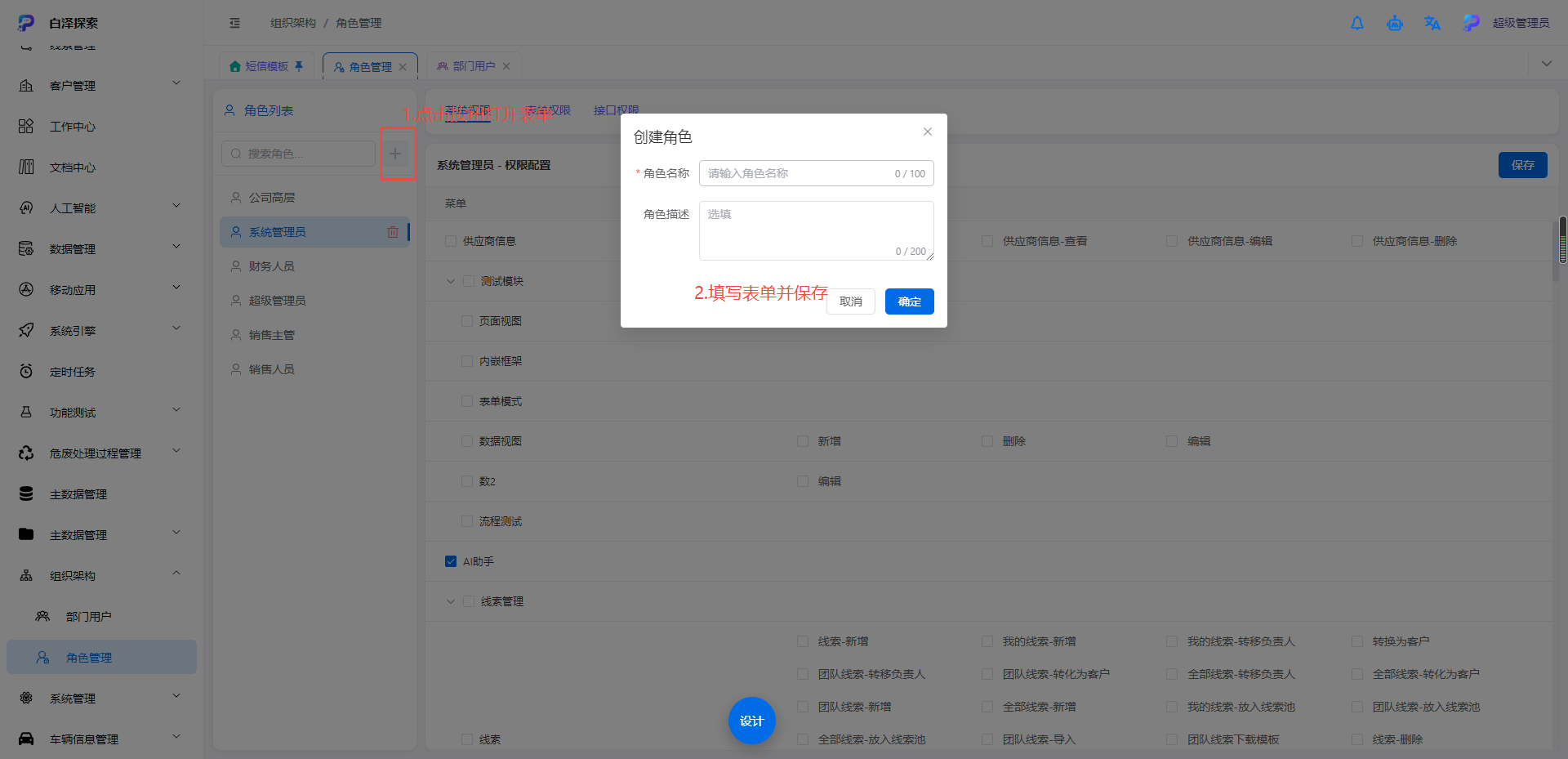Image resolution: width=1568 pixels, height=759 pixels.
Task: Toggle the sidebar collapse icon
Action: click(x=234, y=23)
